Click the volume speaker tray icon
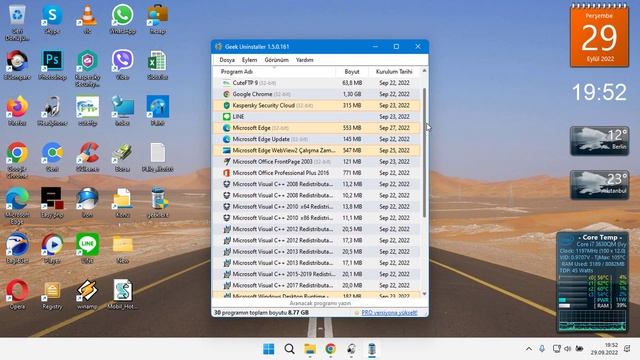This screenshot has width=640, height=360. point(567,349)
